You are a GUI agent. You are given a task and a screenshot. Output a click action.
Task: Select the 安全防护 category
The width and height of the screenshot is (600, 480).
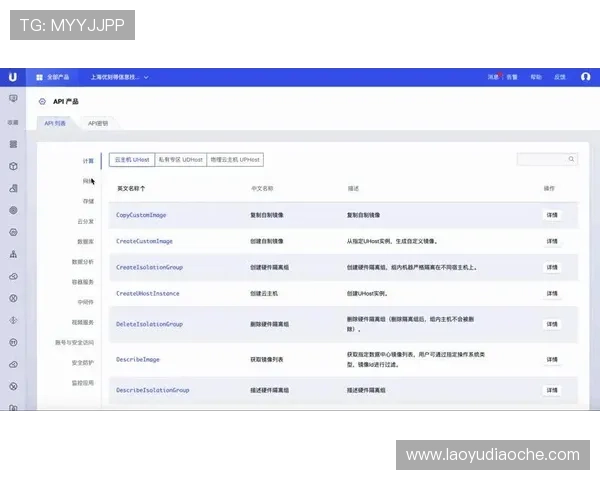tap(83, 363)
